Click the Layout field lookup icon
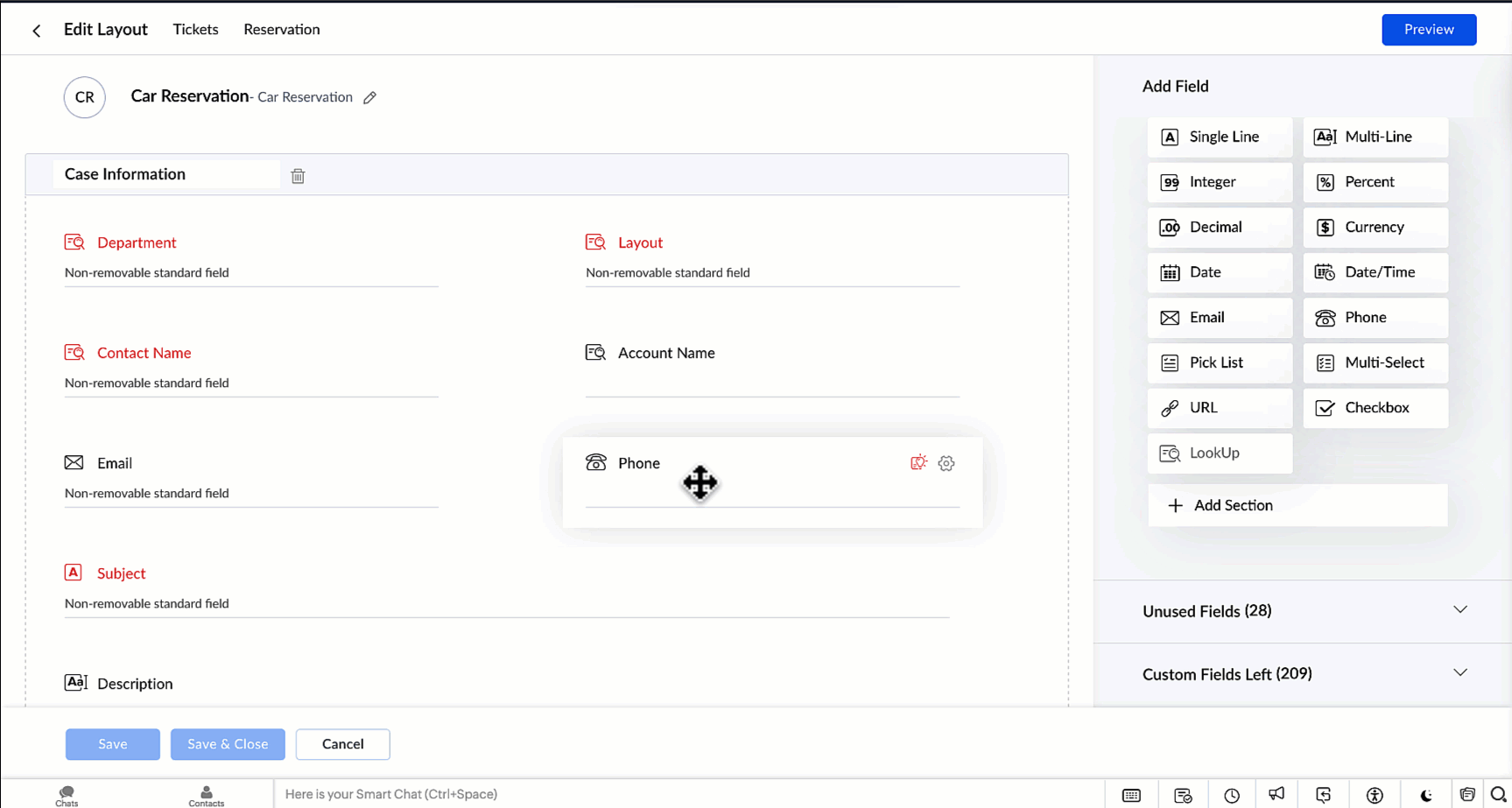The height and width of the screenshot is (808, 1512). (595, 242)
